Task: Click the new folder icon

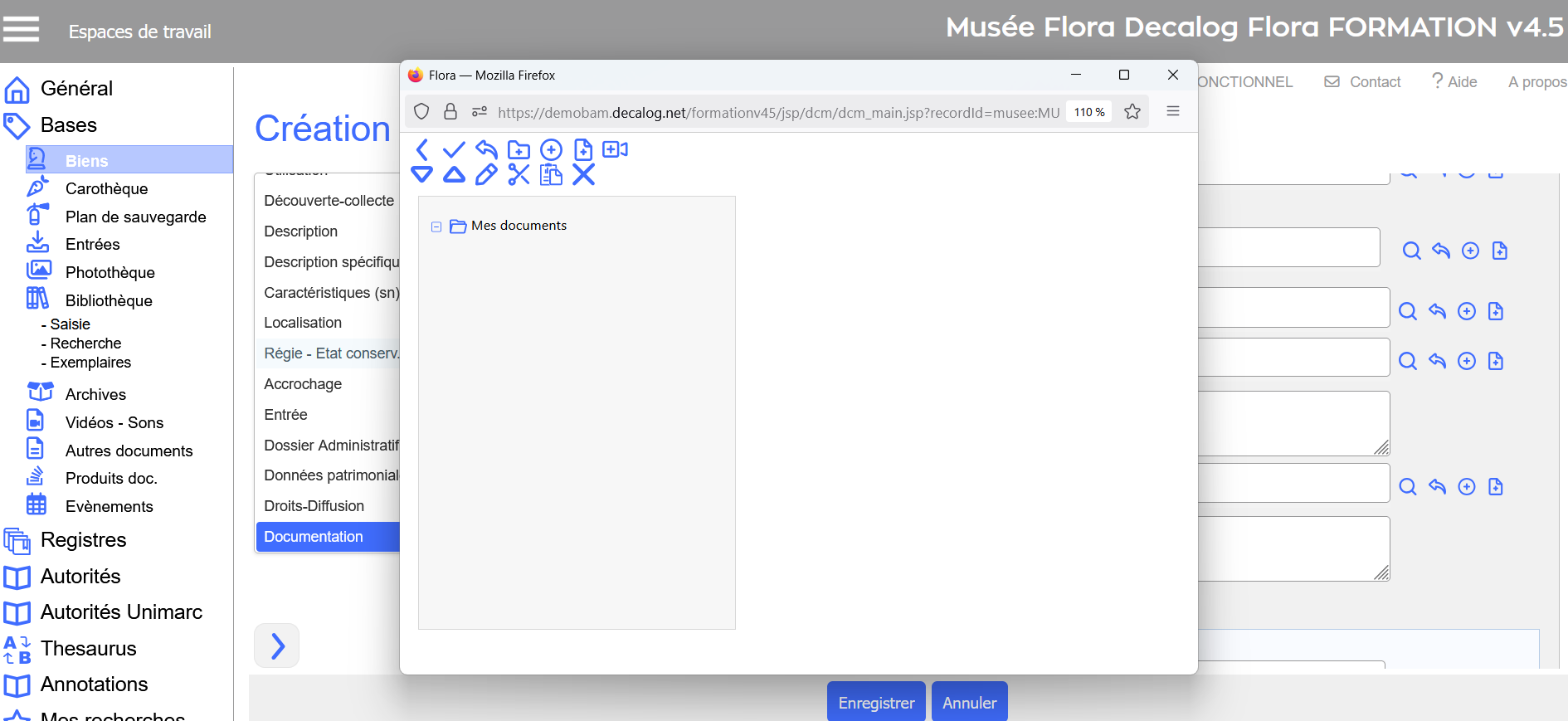Action: pos(519,150)
